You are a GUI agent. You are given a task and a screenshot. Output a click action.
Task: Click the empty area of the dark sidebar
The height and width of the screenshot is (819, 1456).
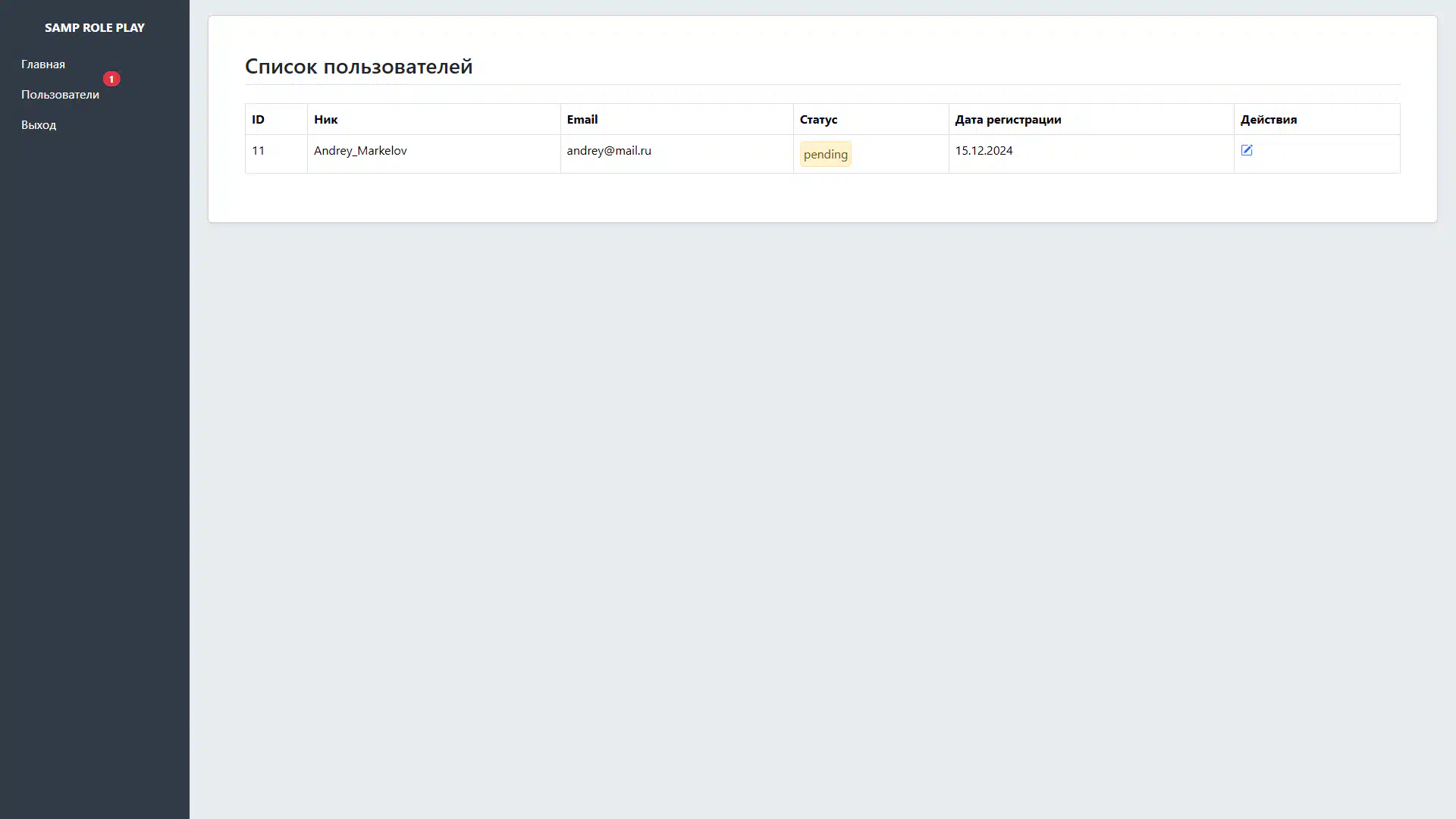point(95,455)
